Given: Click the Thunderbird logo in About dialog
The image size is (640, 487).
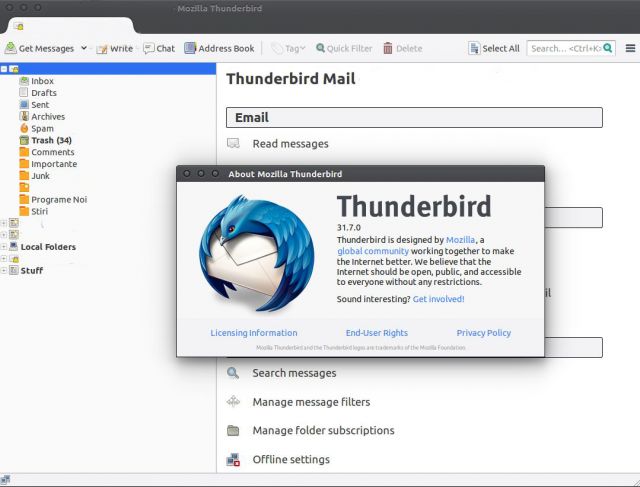Looking at the screenshot, I should point(257,253).
